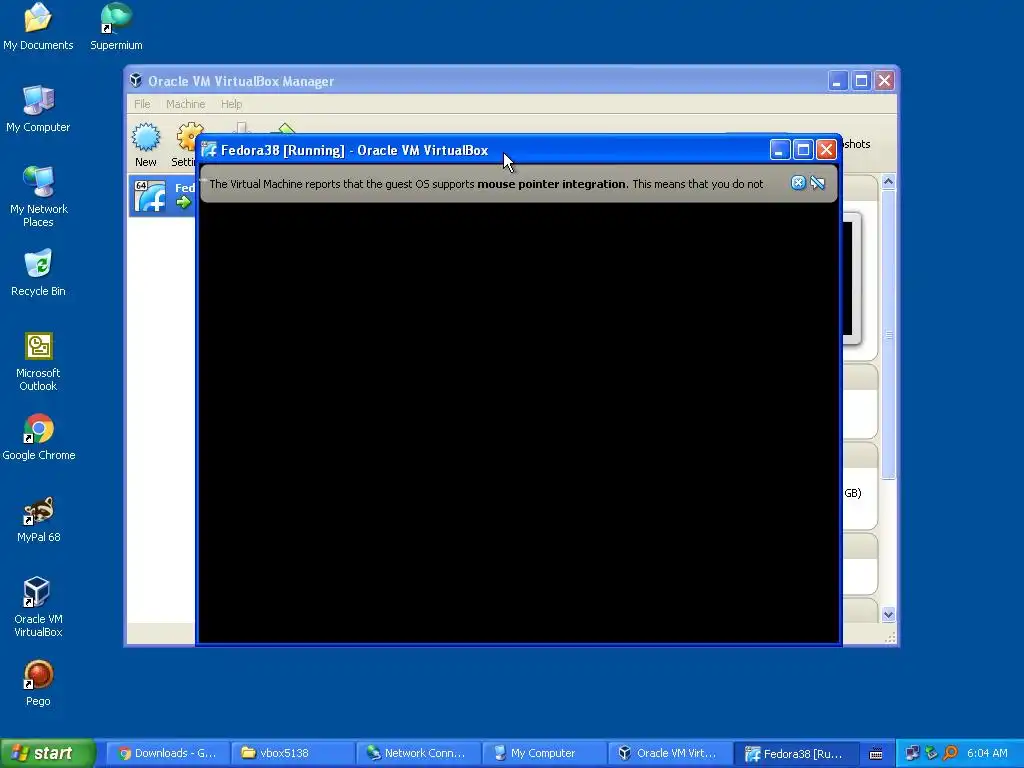1024x768 pixels.
Task: Click the orange magnifier tray icon
Action: pyautogui.click(x=950, y=753)
